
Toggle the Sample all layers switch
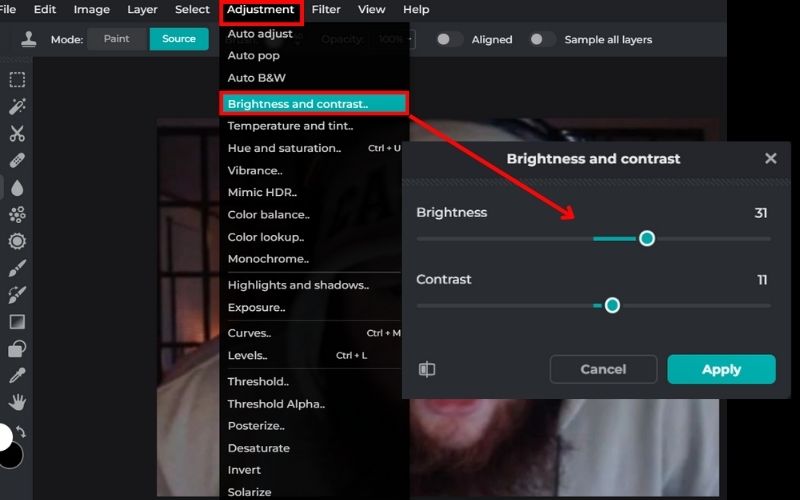(x=542, y=39)
